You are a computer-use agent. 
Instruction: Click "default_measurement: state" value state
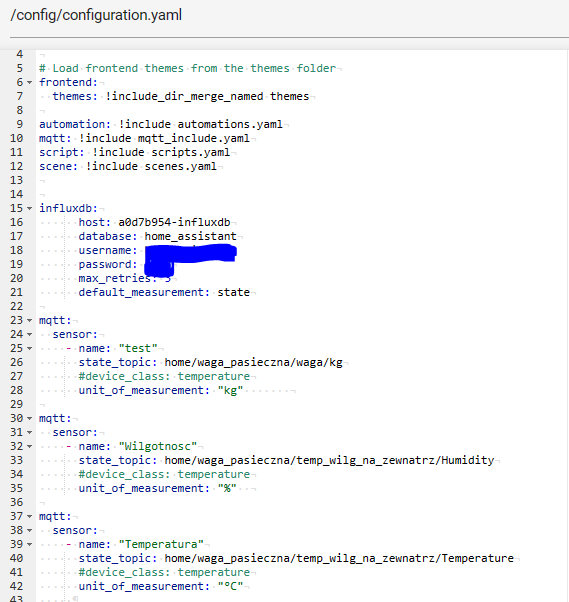pos(234,293)
